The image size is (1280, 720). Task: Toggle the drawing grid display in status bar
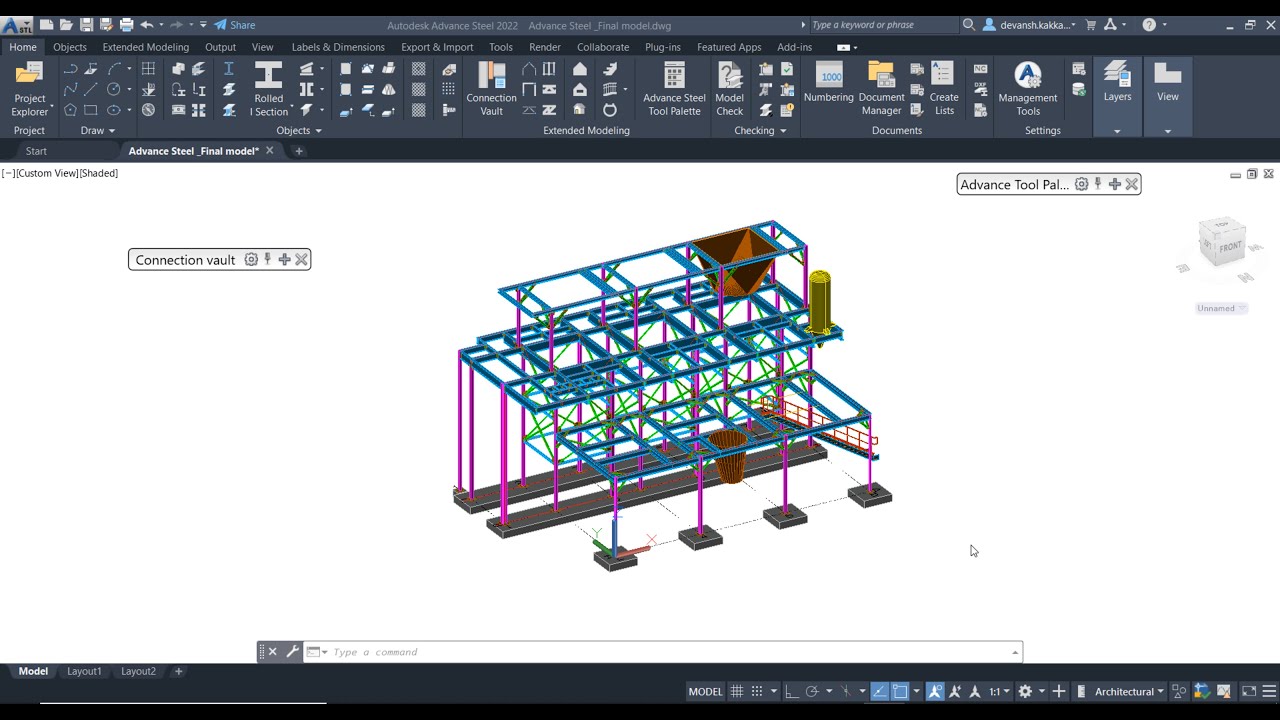pos(737,691)
